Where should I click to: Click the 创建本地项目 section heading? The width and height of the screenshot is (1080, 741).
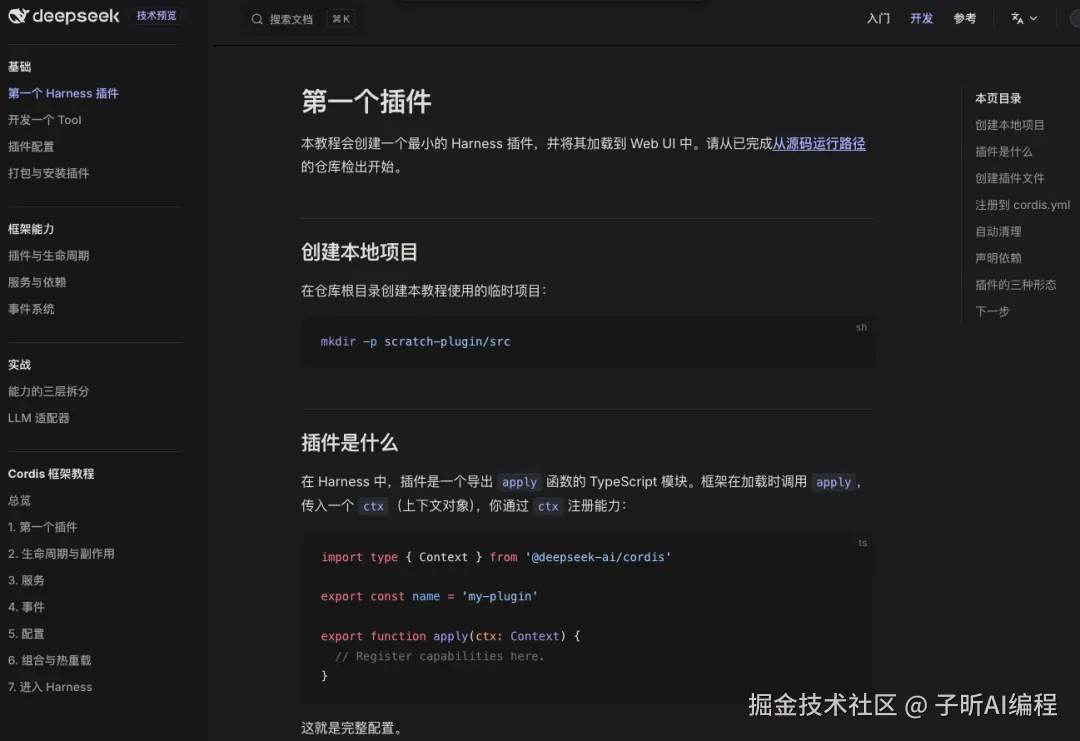tap(359, 252)
